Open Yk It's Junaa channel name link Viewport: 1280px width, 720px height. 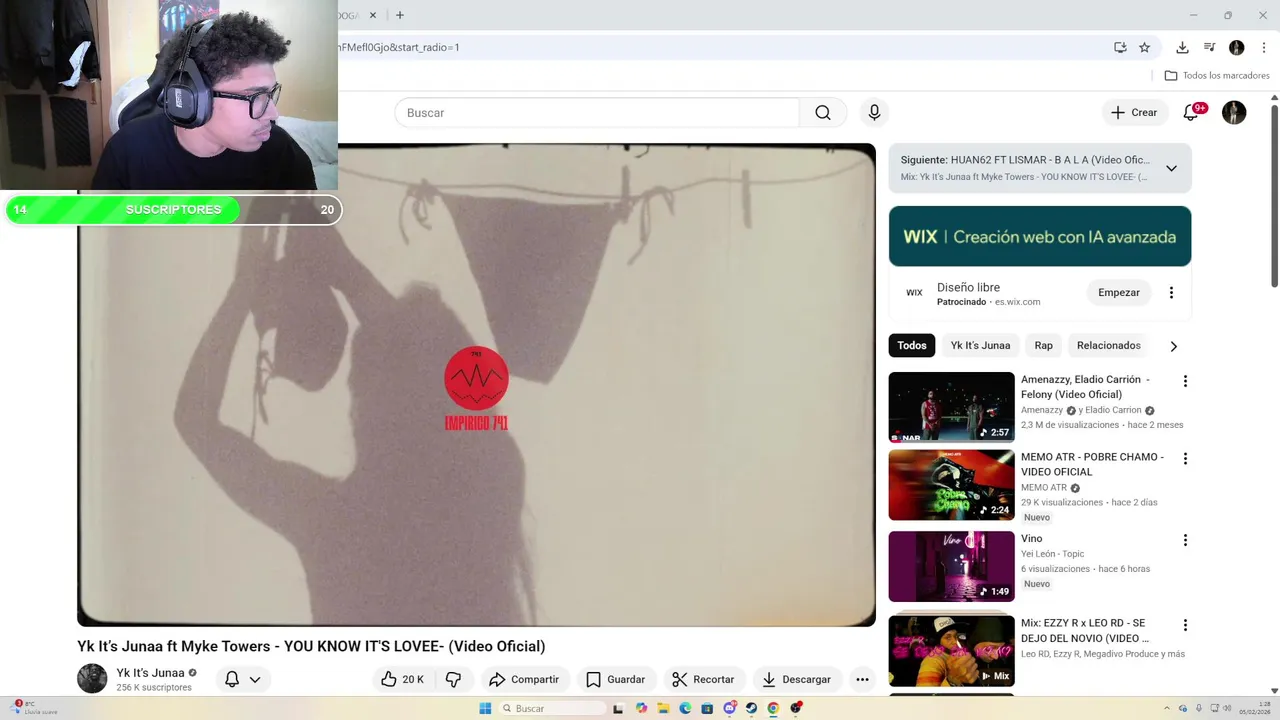(x=150, y=673)
